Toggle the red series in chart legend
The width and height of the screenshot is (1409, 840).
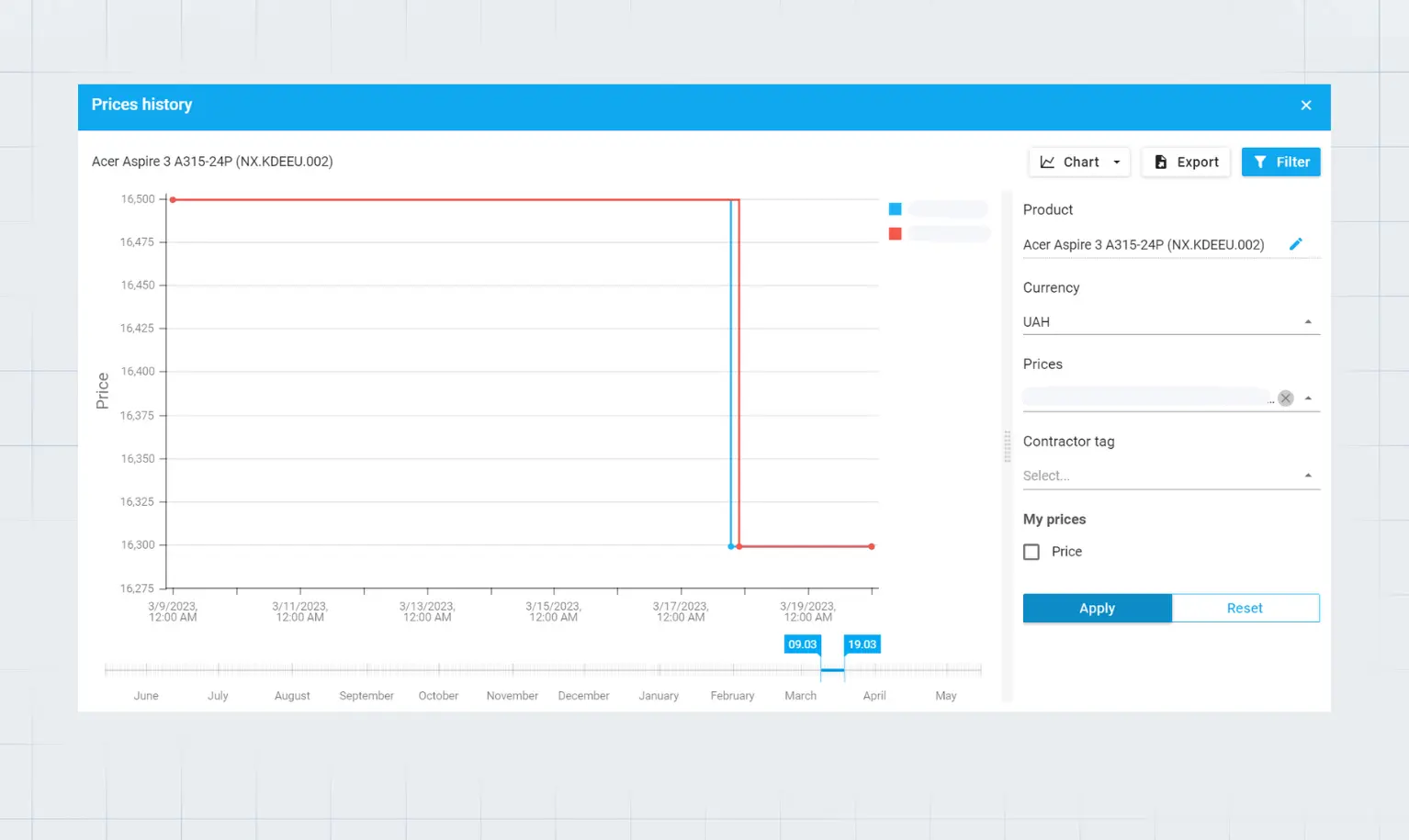[895, 234]
